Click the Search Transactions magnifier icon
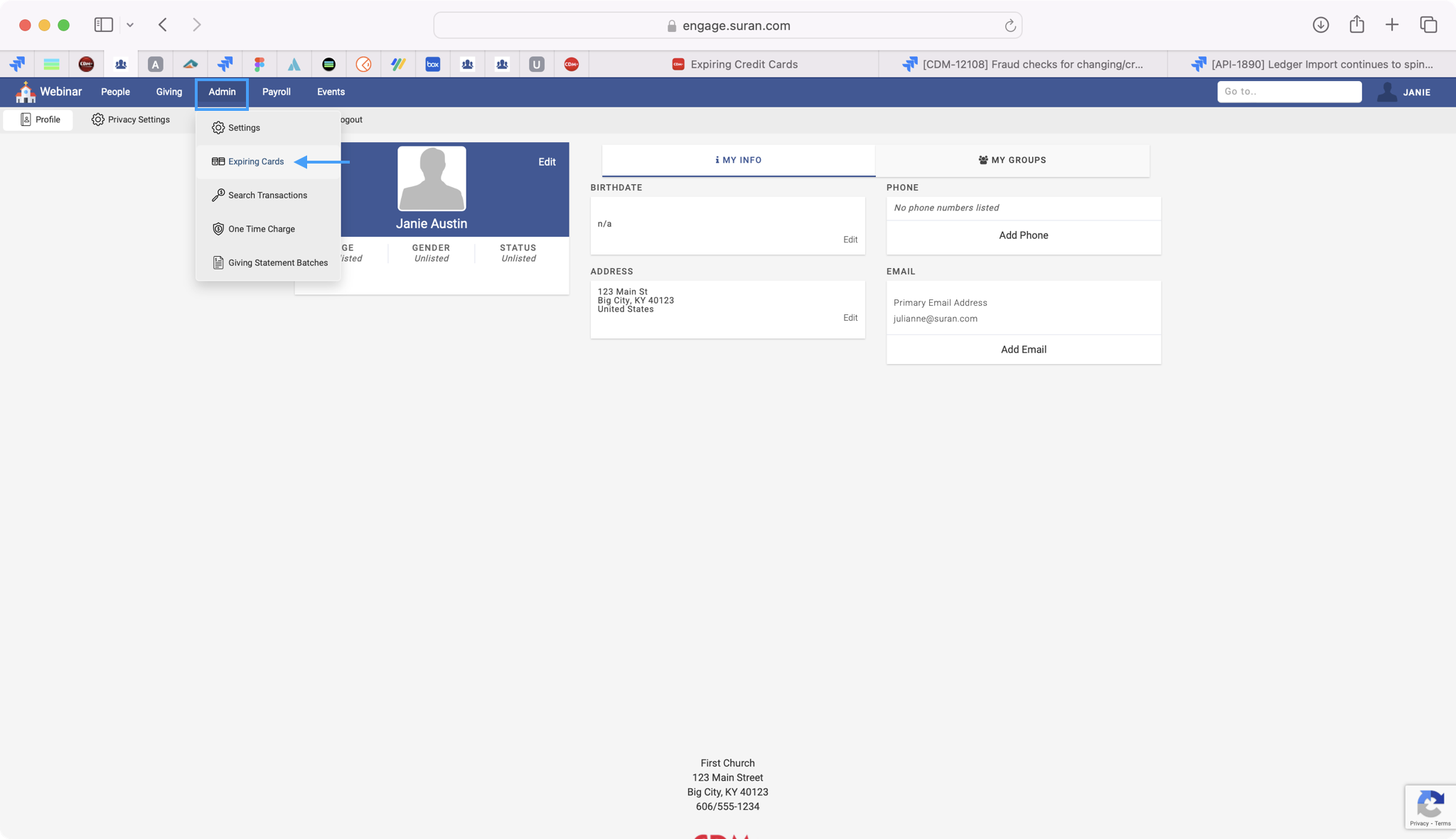1456x839 pixels. (218, 195)
